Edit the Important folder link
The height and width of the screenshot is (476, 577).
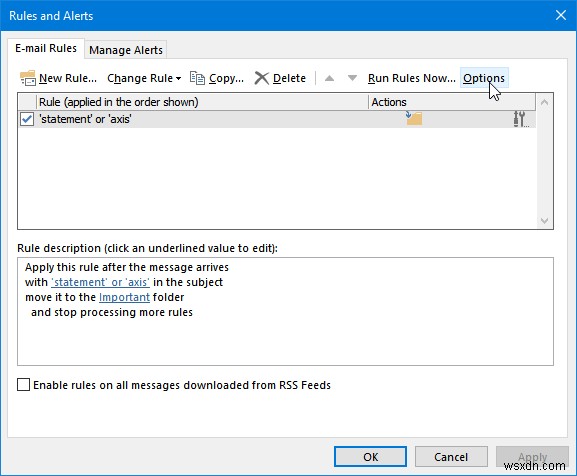coord(124,297)
